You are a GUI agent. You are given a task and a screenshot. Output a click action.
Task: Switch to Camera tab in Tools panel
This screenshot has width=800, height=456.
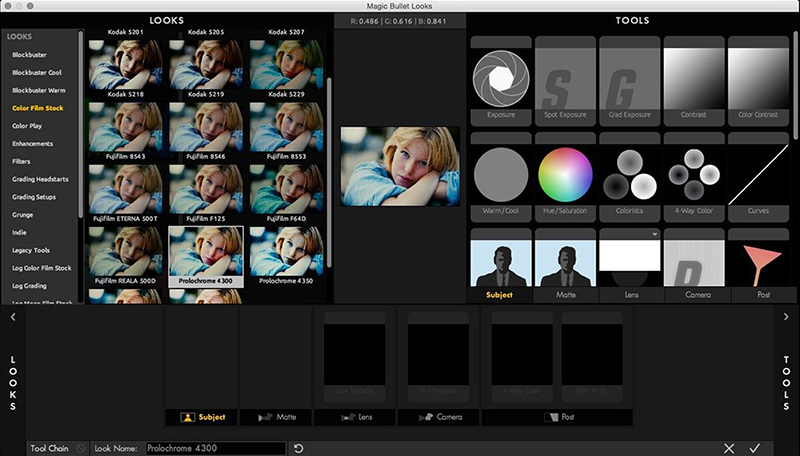pyautogui.click(x=698, y=295)
